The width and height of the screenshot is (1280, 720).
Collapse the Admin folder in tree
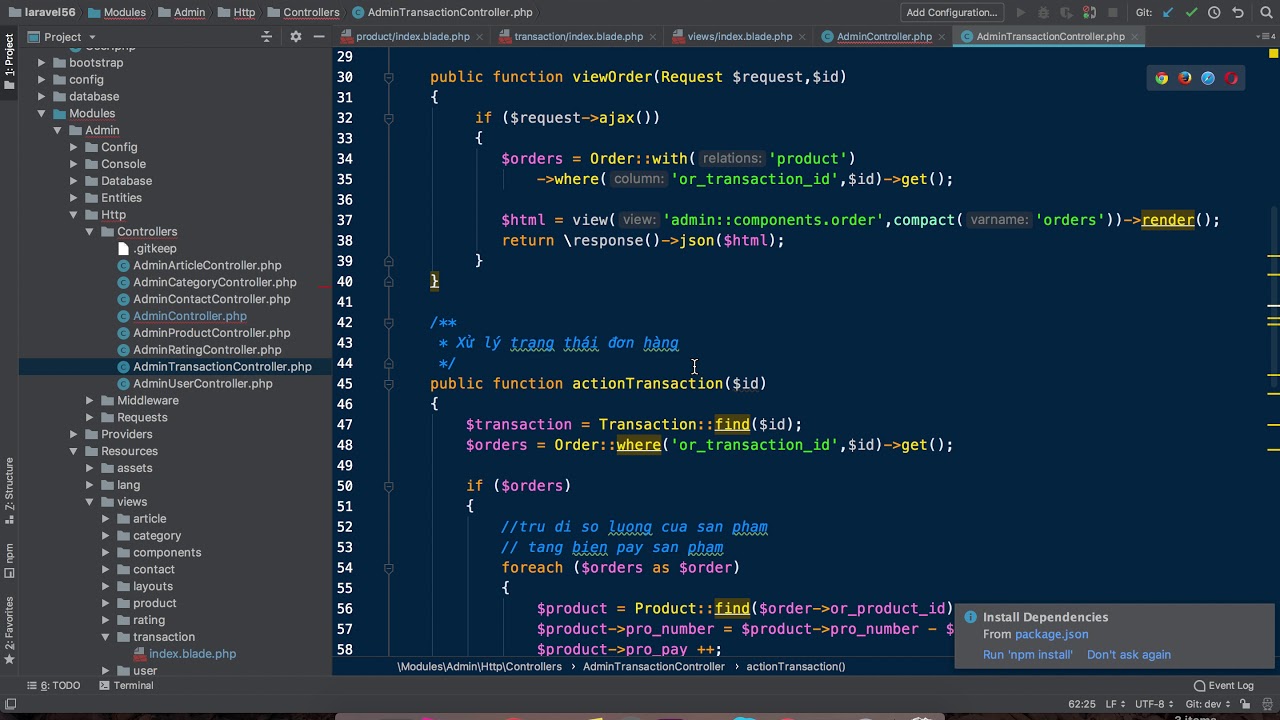pos(58,130)
